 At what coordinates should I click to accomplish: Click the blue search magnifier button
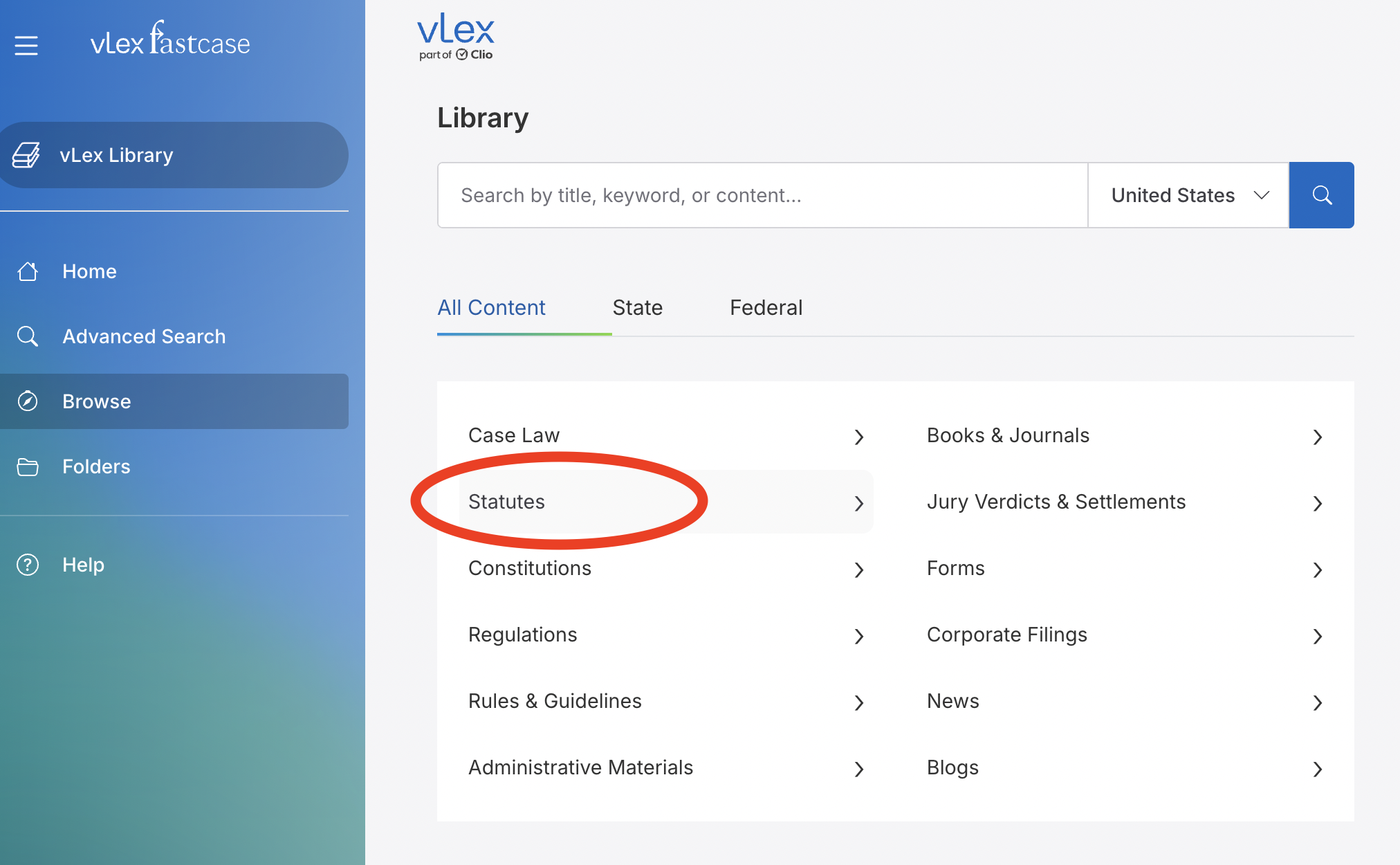tap(1322, 195)
